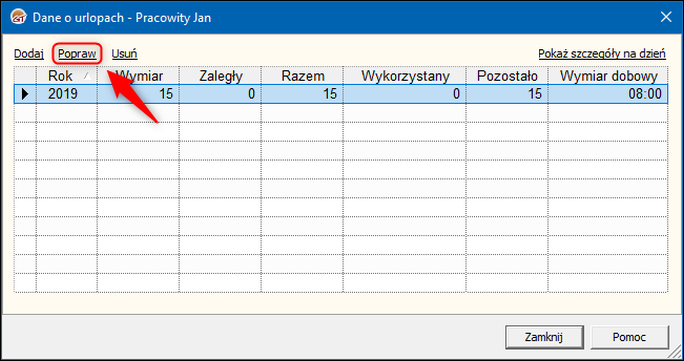Screen dimensions: 684x361
Task: Click the Razem column header
Action: 302,76
